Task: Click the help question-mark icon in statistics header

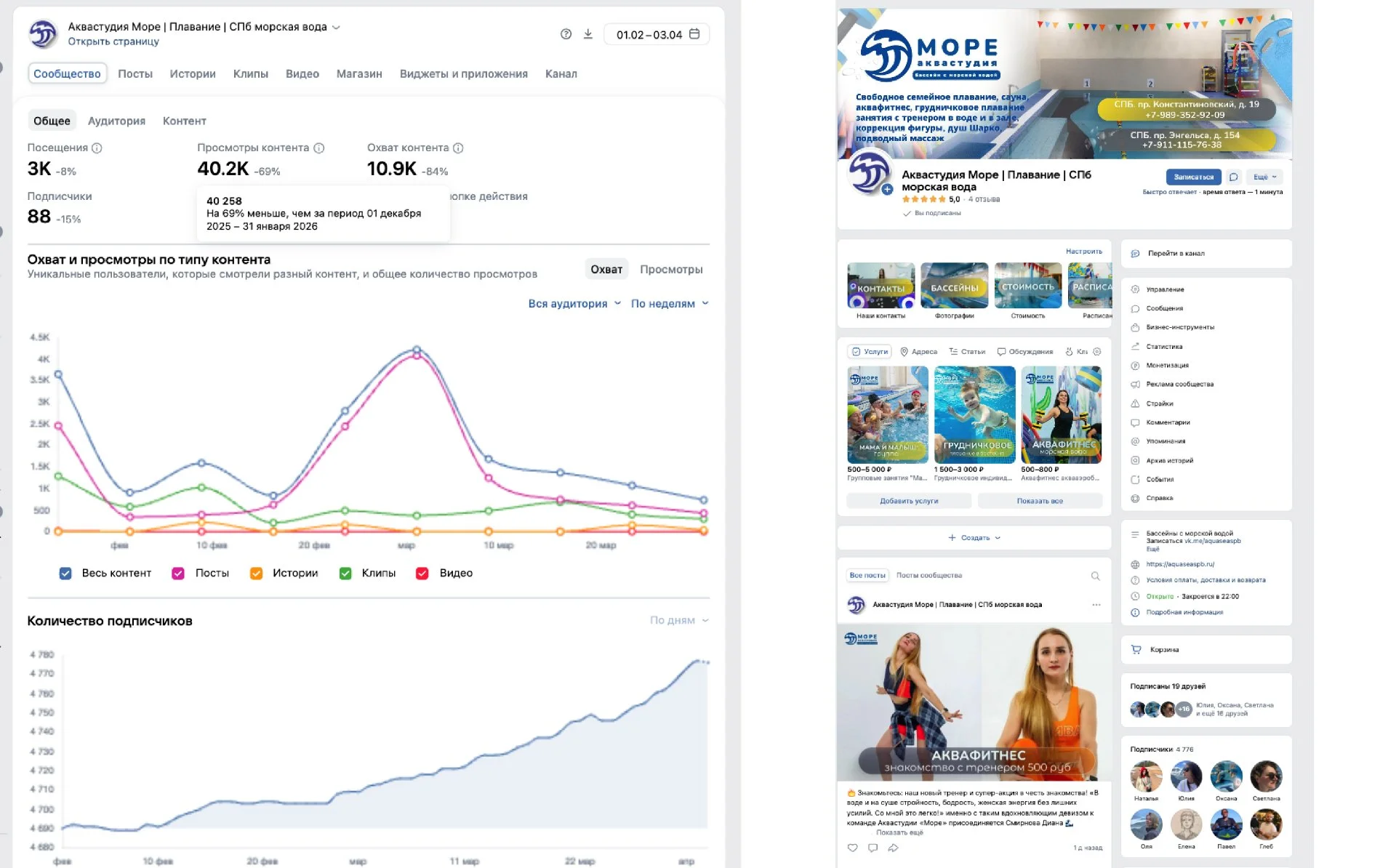Action: coord(566,34)
